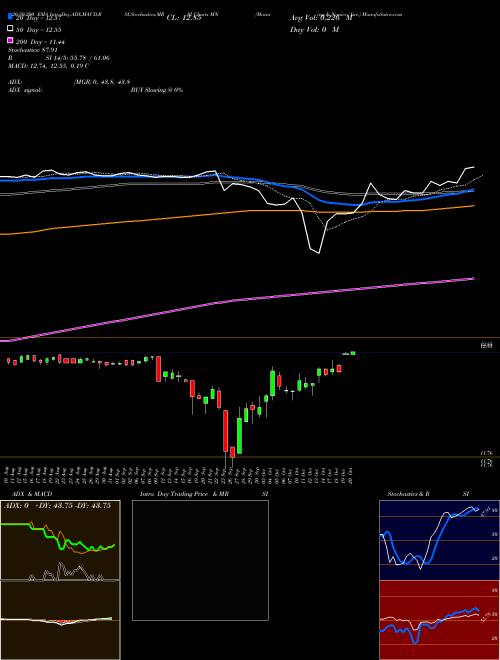Click the blue-background Stochastics chart panel
Viewport: 500px width, 660px height.
click(439, 540)
